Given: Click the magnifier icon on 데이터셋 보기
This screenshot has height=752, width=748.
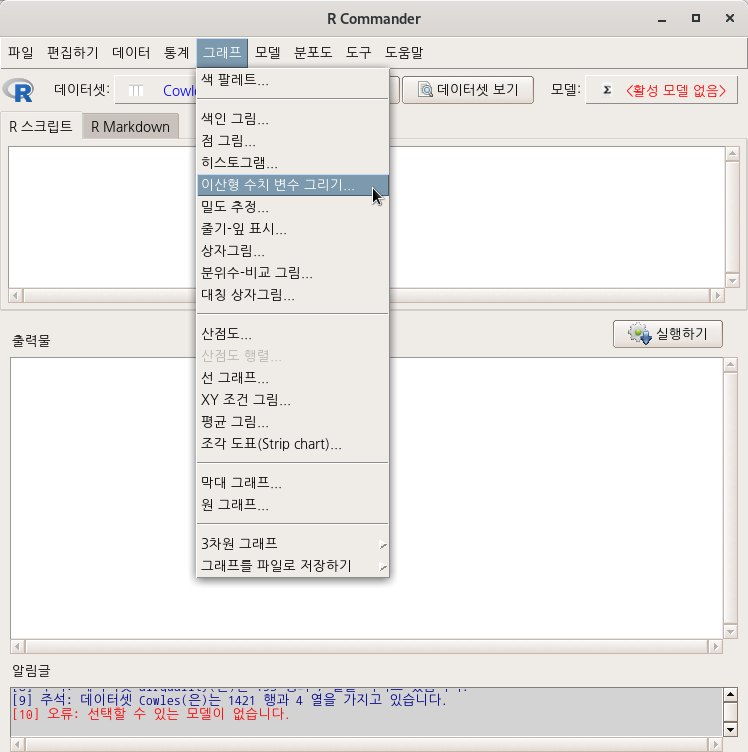Looking at the screenshot, I should (x=425, y=90).
